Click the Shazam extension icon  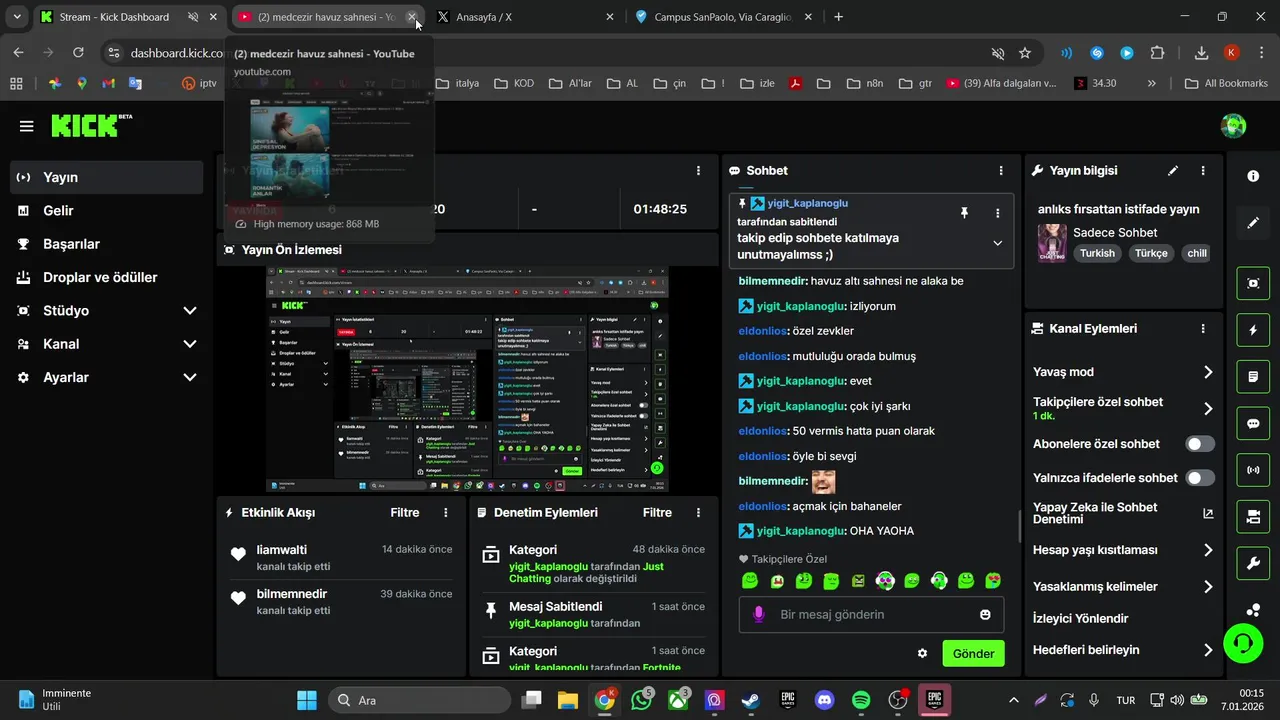[x=1097, y=53]
